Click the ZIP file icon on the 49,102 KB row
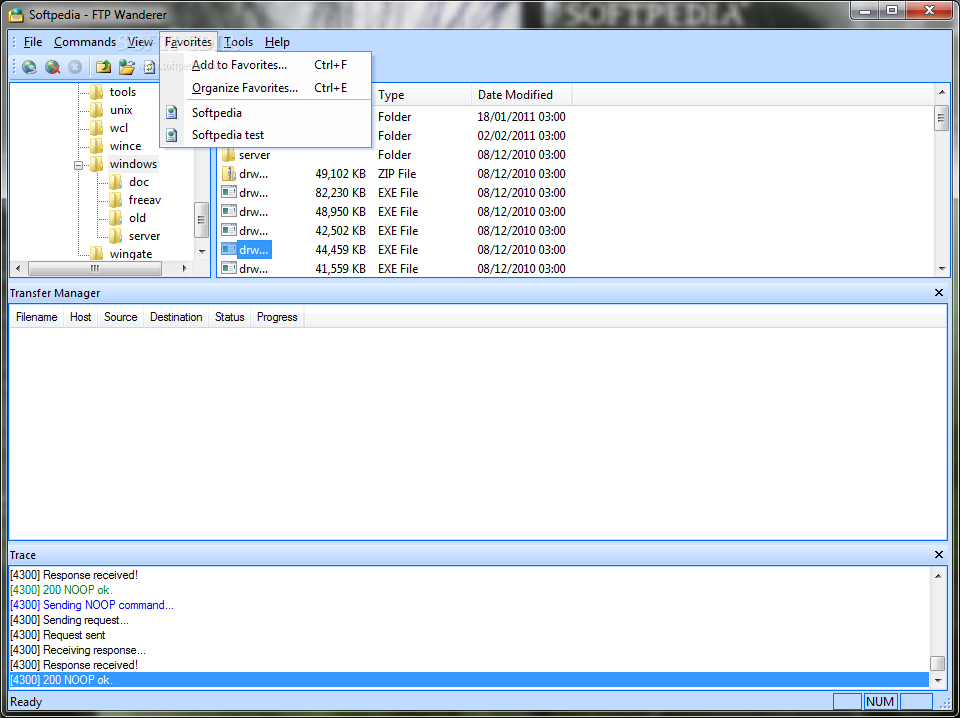The image size is (960, 718). tap(228, 174)
